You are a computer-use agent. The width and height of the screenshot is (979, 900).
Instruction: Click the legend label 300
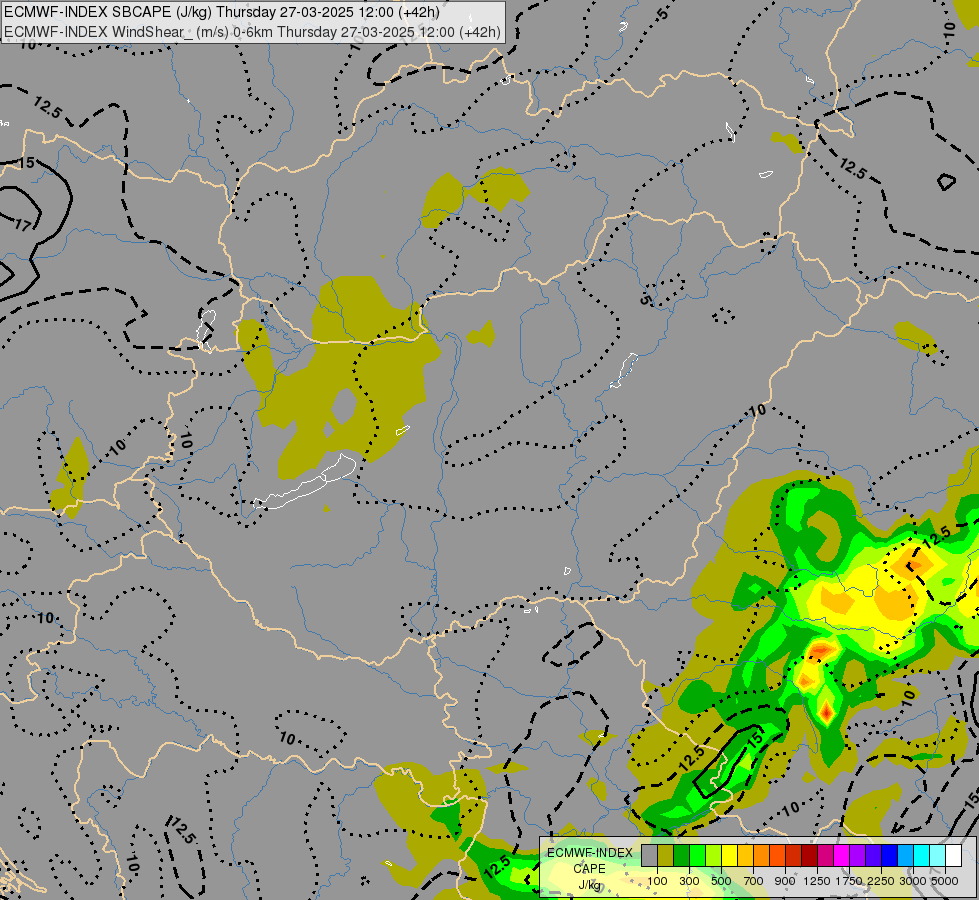(689, 881)
